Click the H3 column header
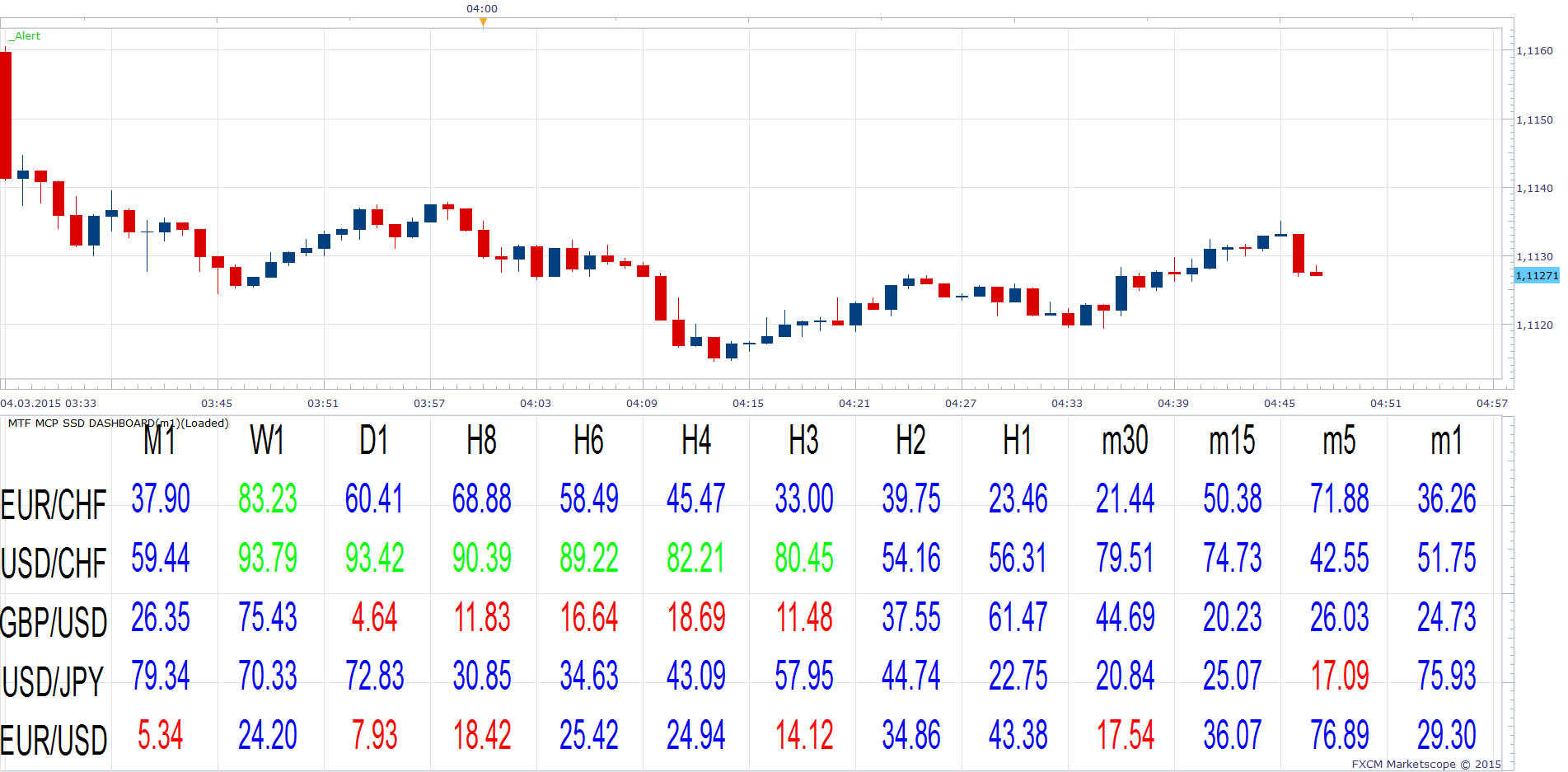Viewport: 1568px width, 772px height. (x=803, y=440)
